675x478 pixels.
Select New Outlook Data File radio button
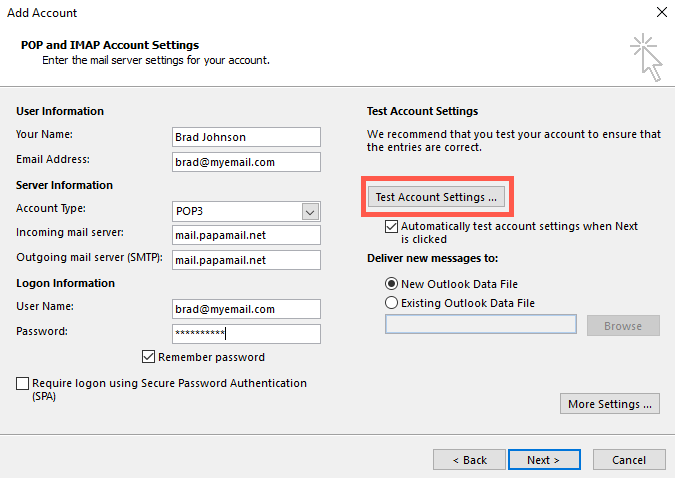click(x=391, y=284)
